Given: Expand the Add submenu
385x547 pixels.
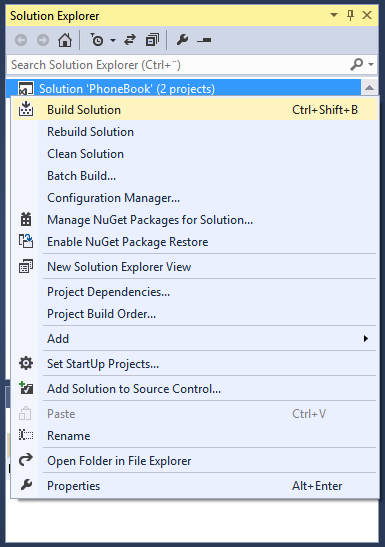Looking at the screenshot, I should click(195, 338).
